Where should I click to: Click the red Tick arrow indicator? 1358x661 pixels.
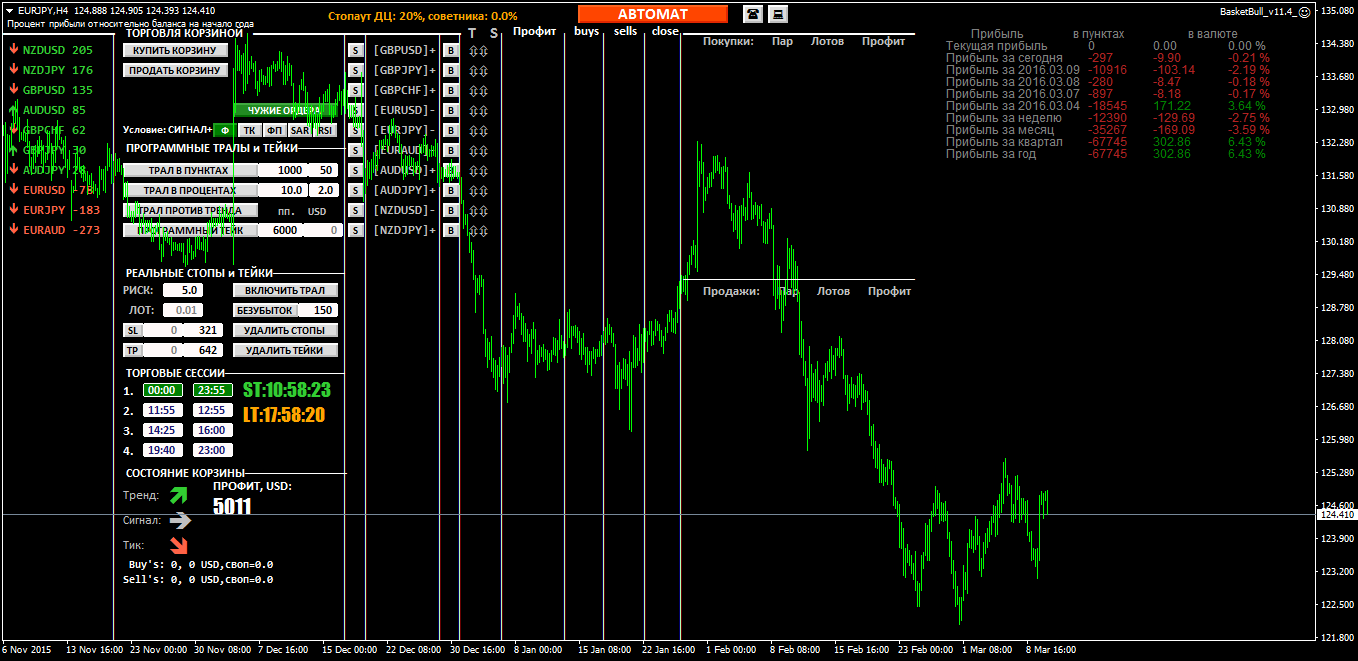(179, 545)
